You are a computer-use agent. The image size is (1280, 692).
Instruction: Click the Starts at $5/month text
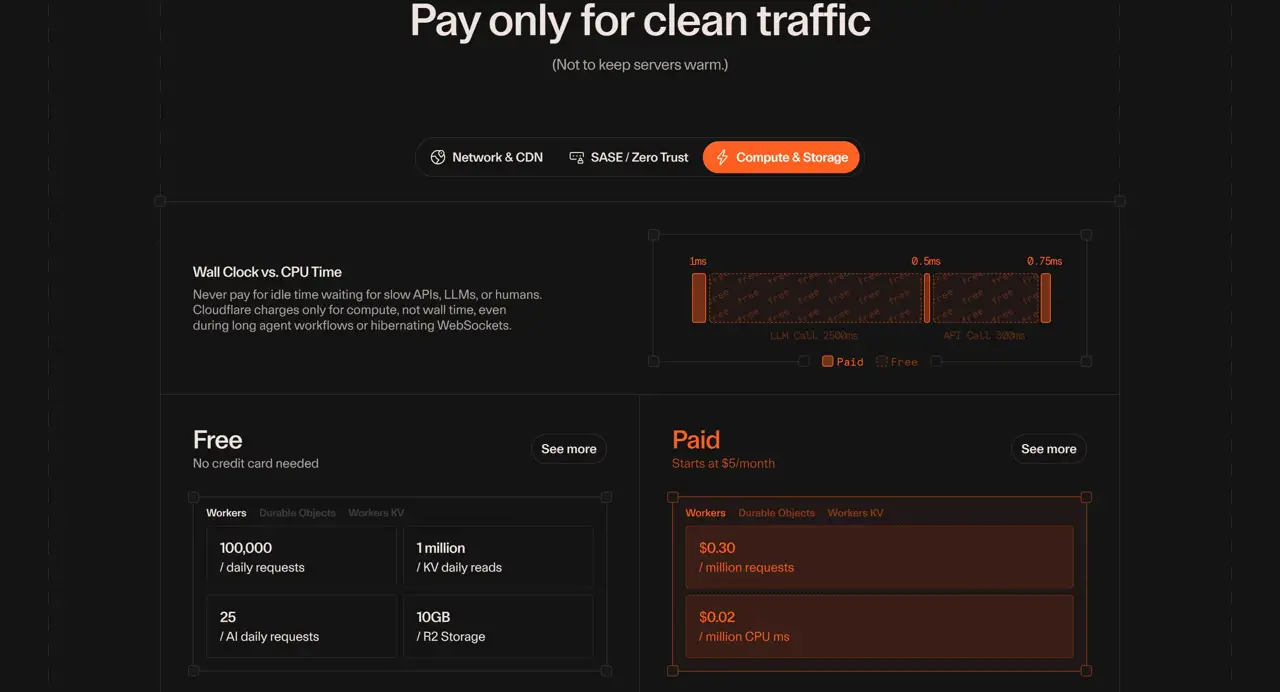(x=723, y=463)
